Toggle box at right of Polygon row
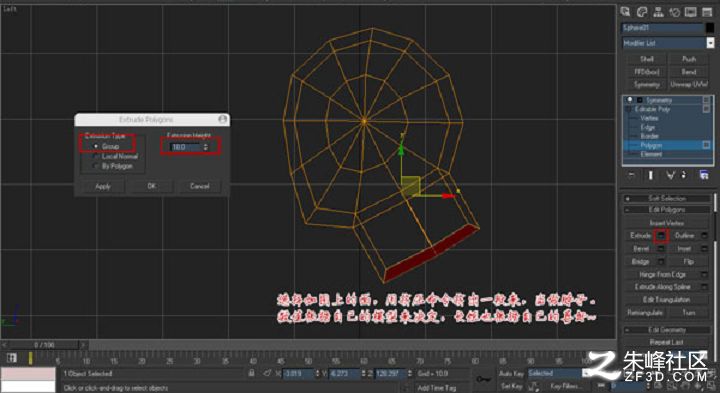 click(x=706, y=145)
